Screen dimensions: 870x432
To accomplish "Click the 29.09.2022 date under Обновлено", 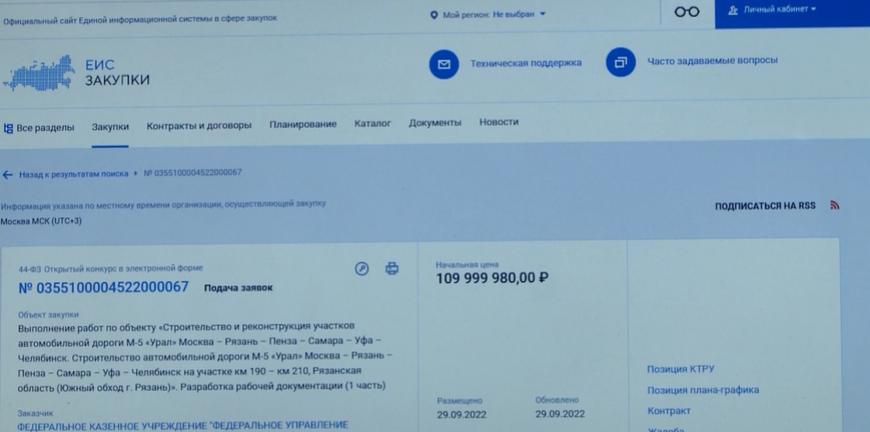I will coord(560,414).
